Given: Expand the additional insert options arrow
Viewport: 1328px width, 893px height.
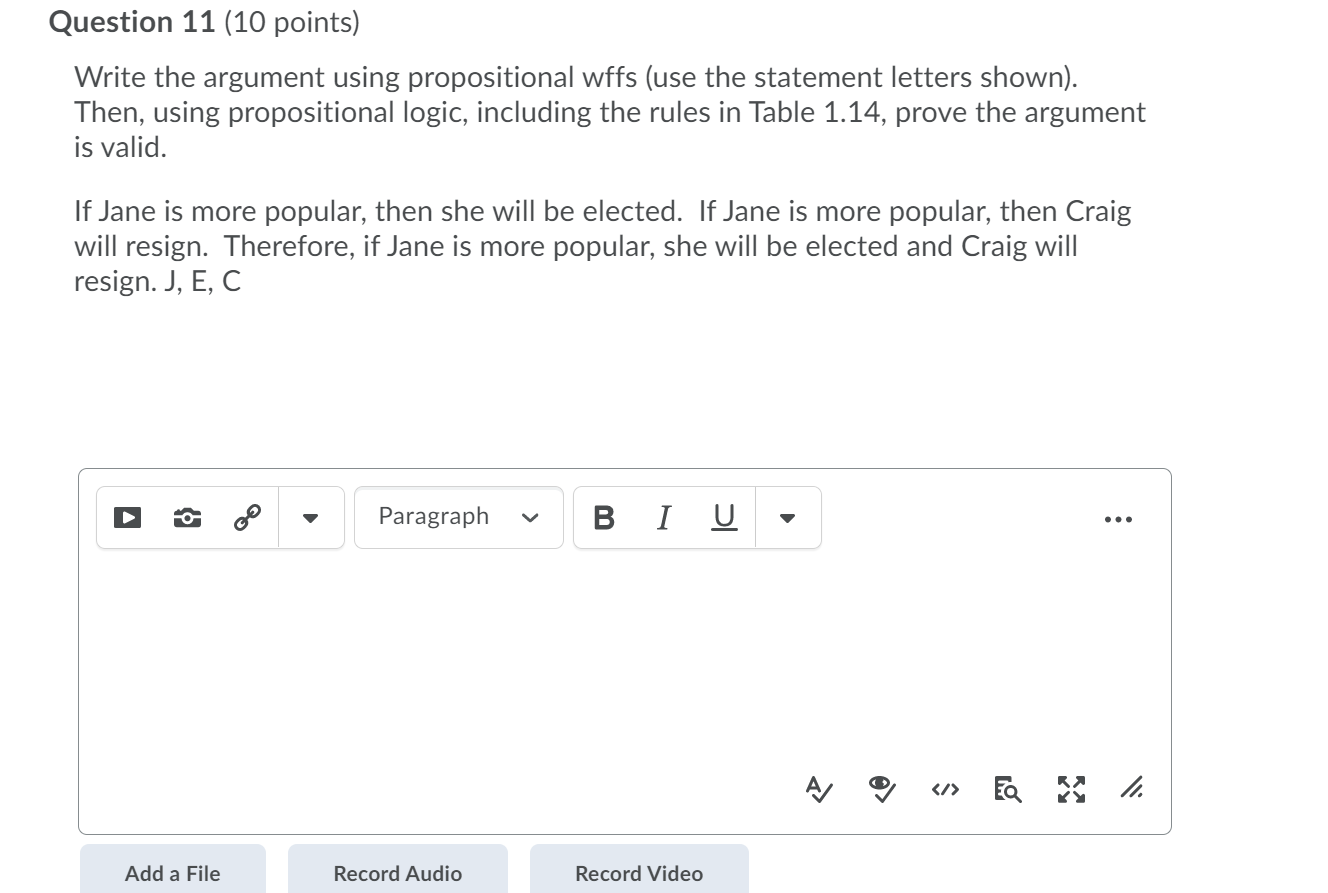Looking at the screenshot, I should [x=311, y=517].
